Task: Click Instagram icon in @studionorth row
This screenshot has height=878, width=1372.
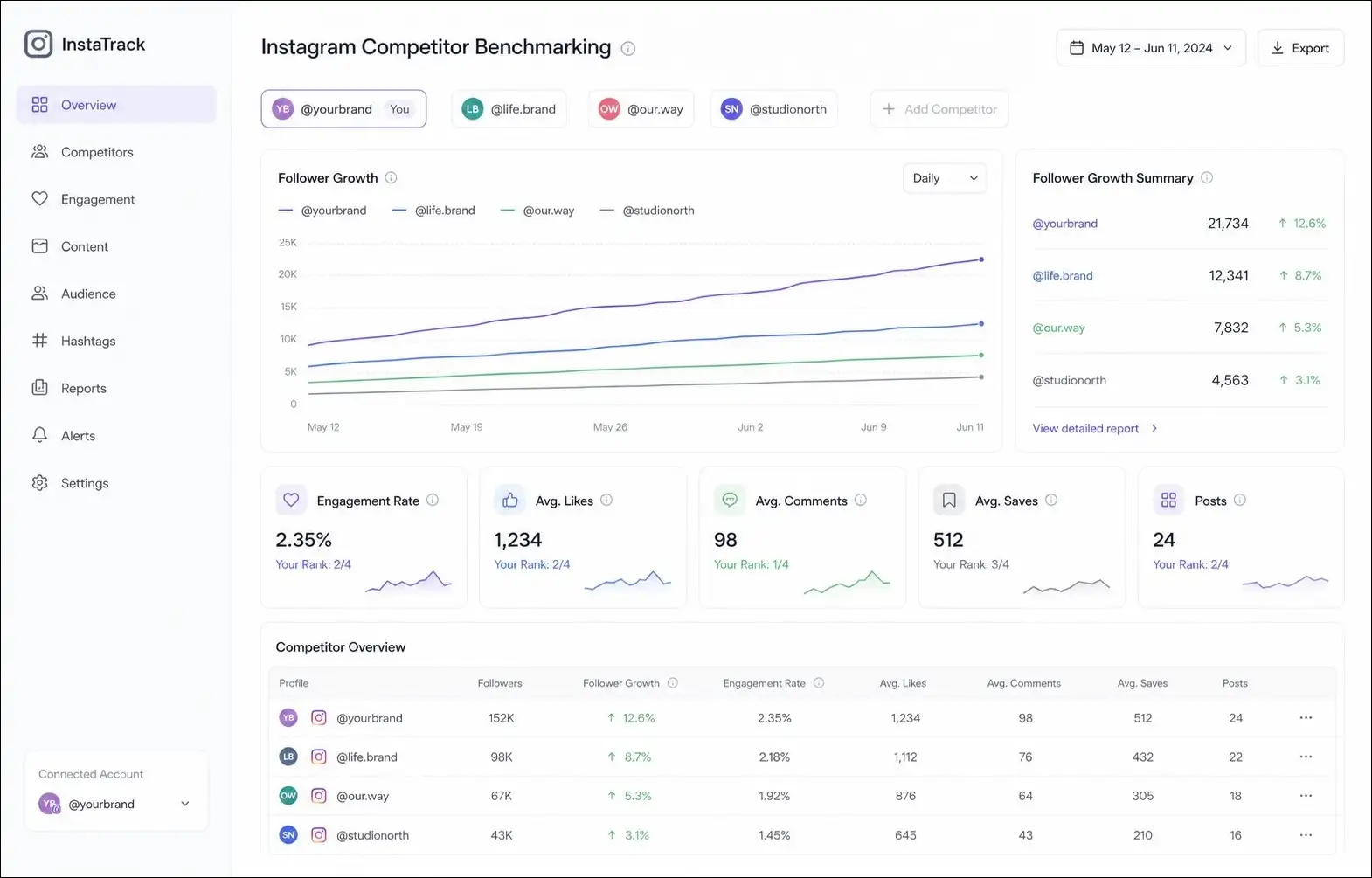Action: [x=319, y=835]
